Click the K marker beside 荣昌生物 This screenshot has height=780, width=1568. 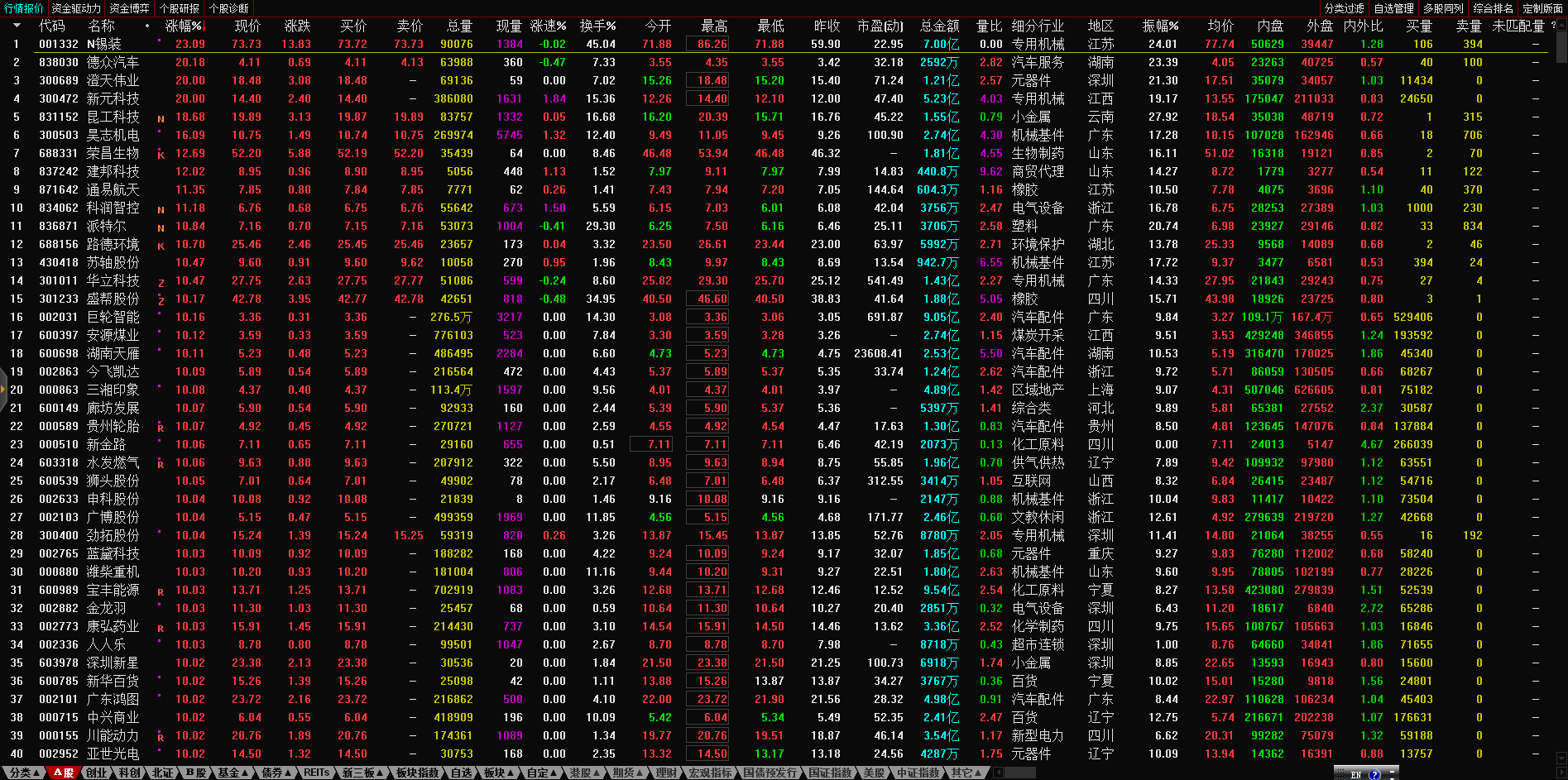click(x=161, y=156)
